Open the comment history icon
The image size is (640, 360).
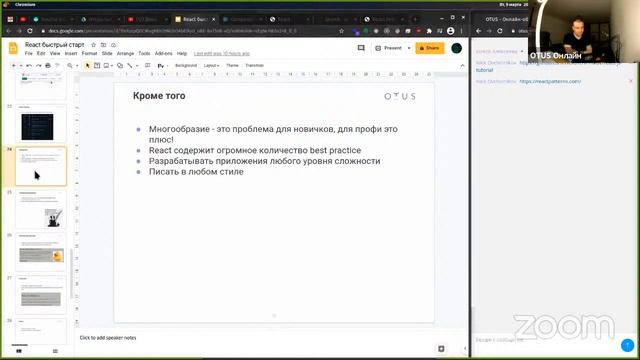tap(361, 48)
